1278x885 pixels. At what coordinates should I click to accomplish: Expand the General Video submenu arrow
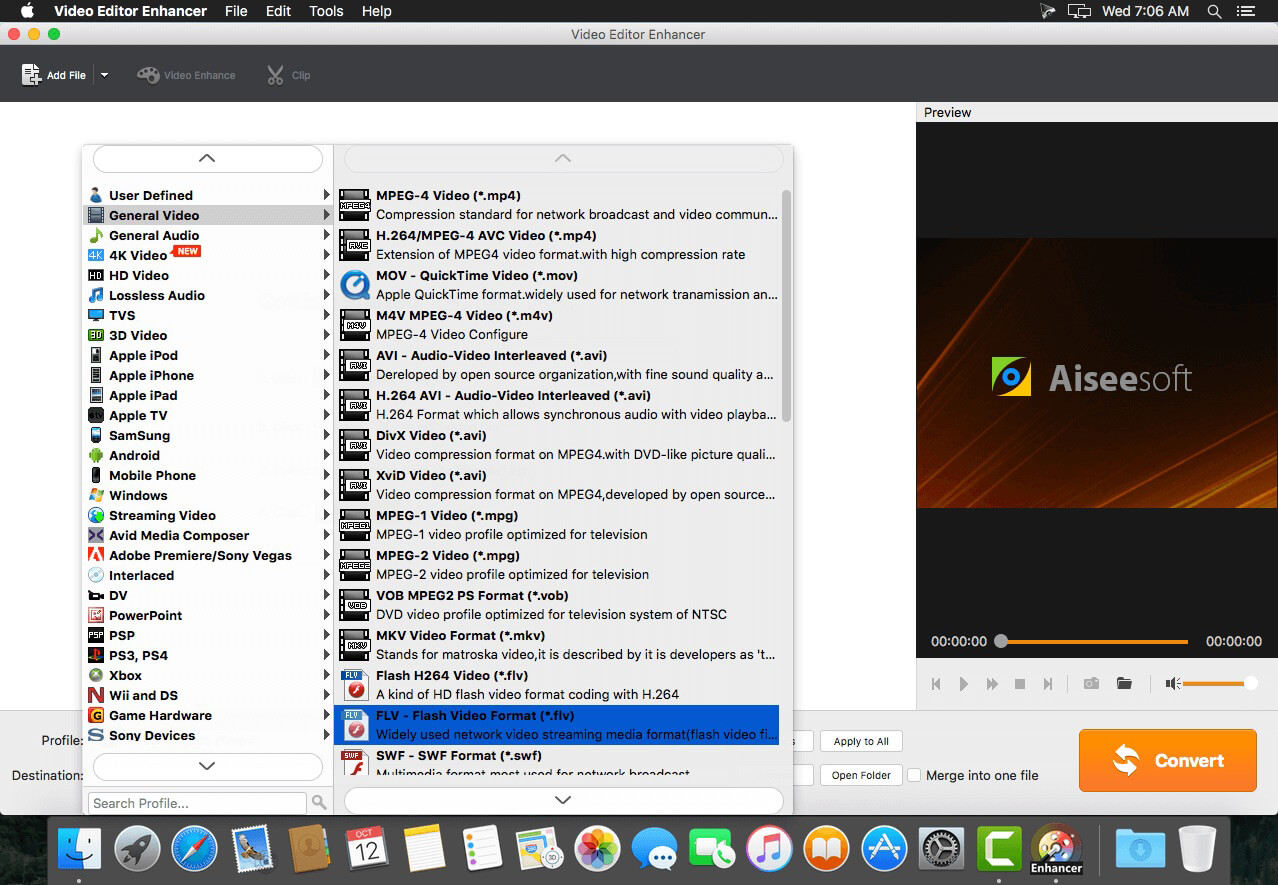[326, 215]
